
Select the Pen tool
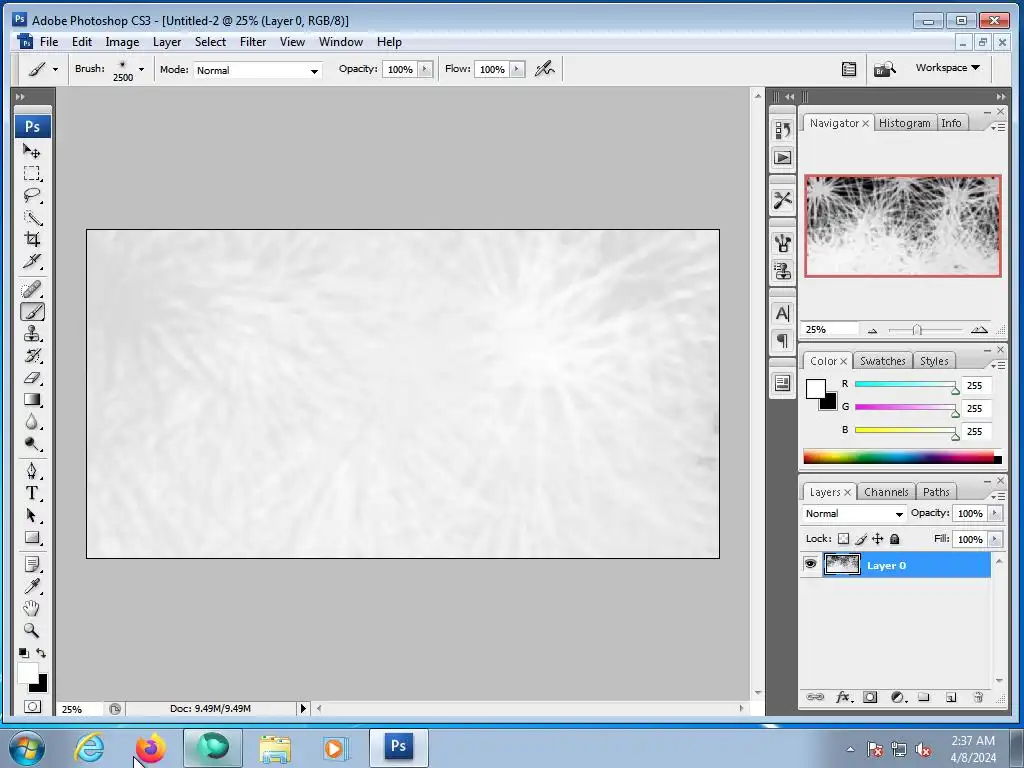[x=32, y=471]
